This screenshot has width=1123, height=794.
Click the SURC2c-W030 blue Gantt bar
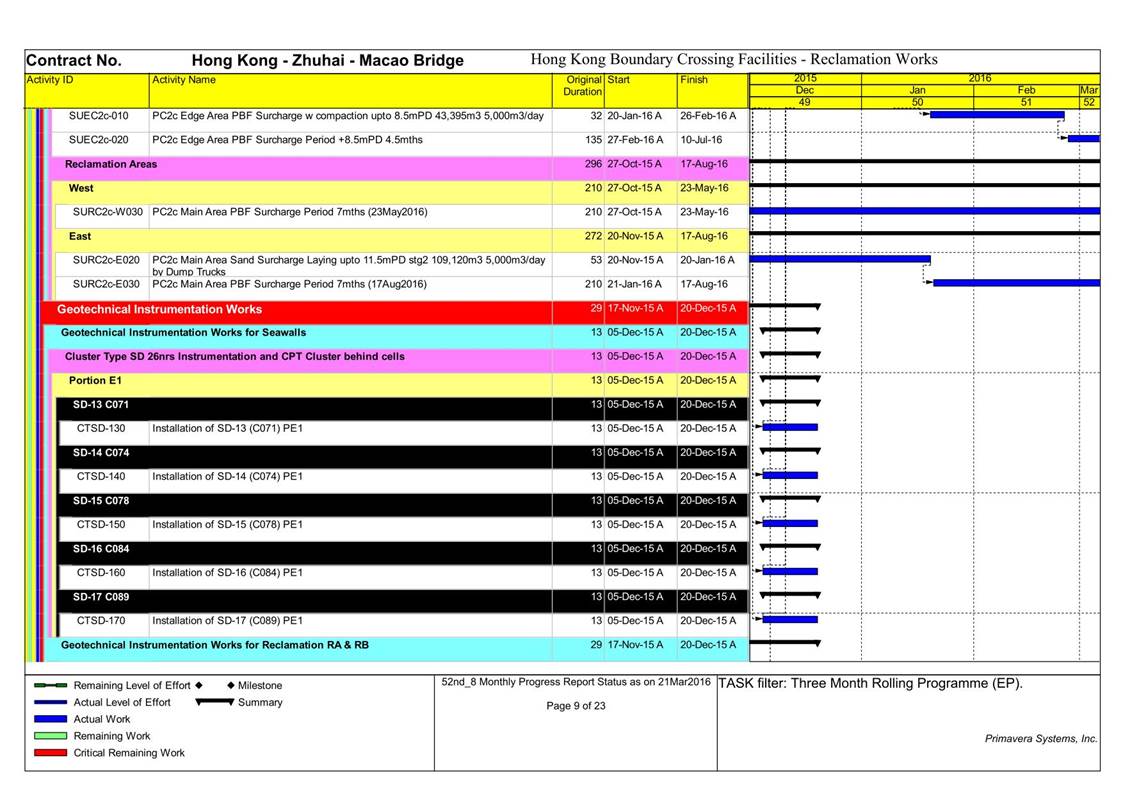[925, 211]
